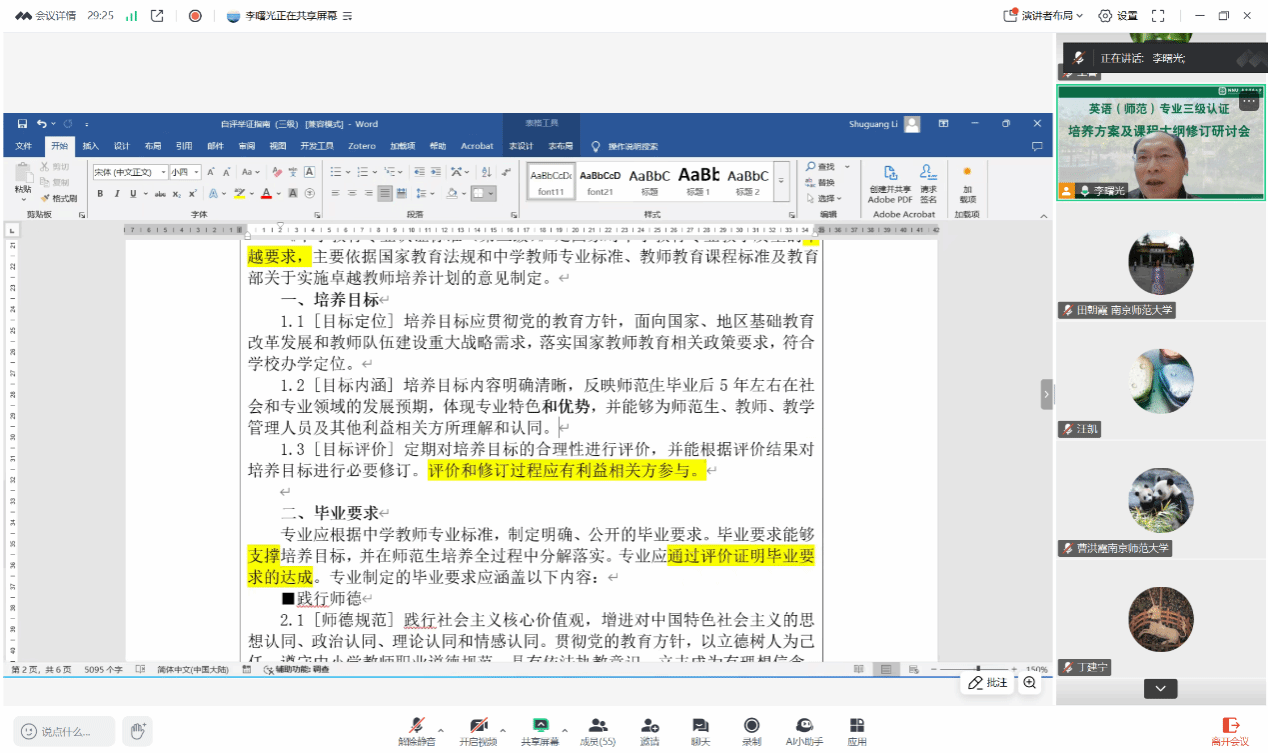Click the Share Screen icon
Image resolution: width=1268 pixels, height=753 pixels.
point(540,726)
